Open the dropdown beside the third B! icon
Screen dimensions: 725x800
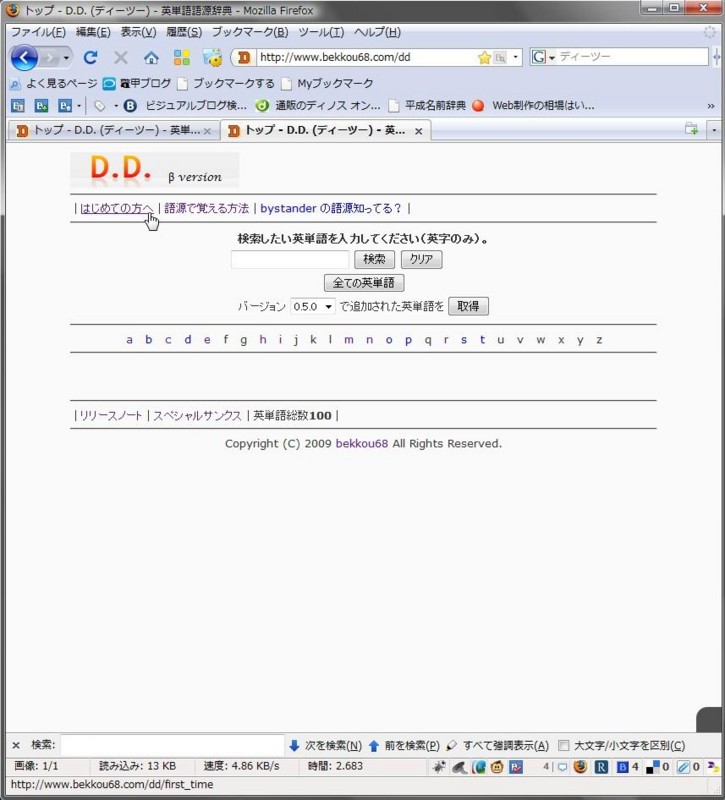(x=79, y=106)
